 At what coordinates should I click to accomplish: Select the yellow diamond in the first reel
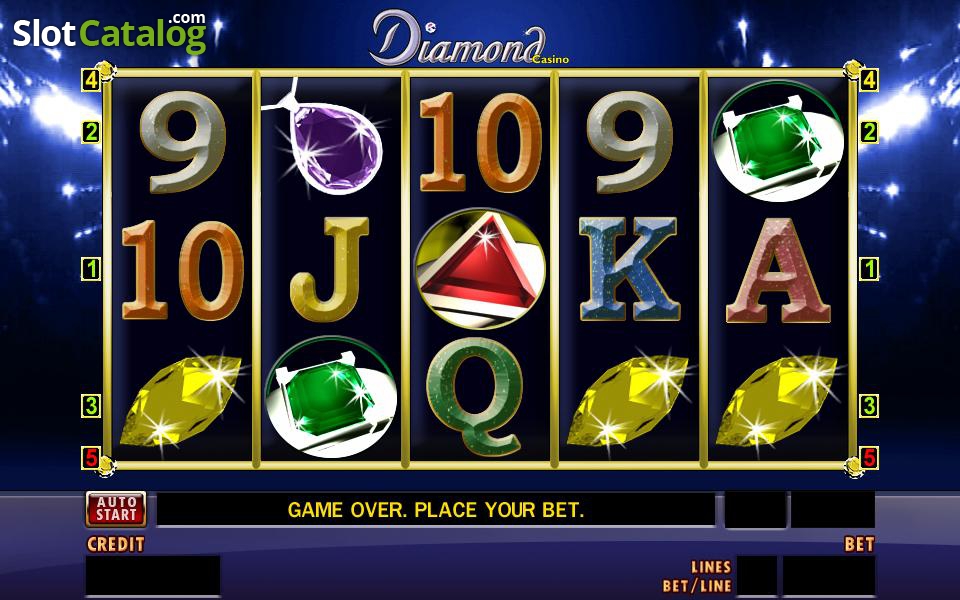182,399
